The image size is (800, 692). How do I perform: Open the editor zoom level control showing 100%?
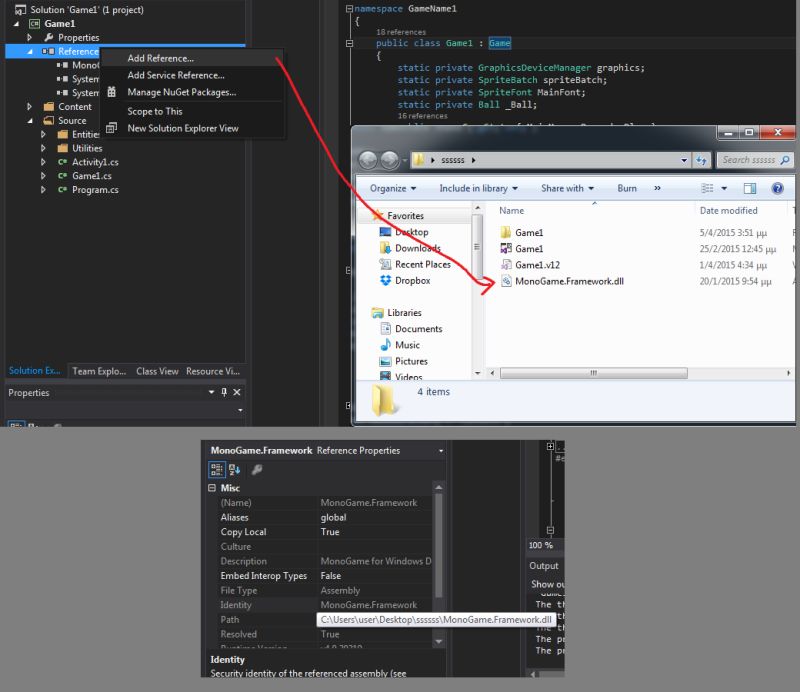click(542, 546)
